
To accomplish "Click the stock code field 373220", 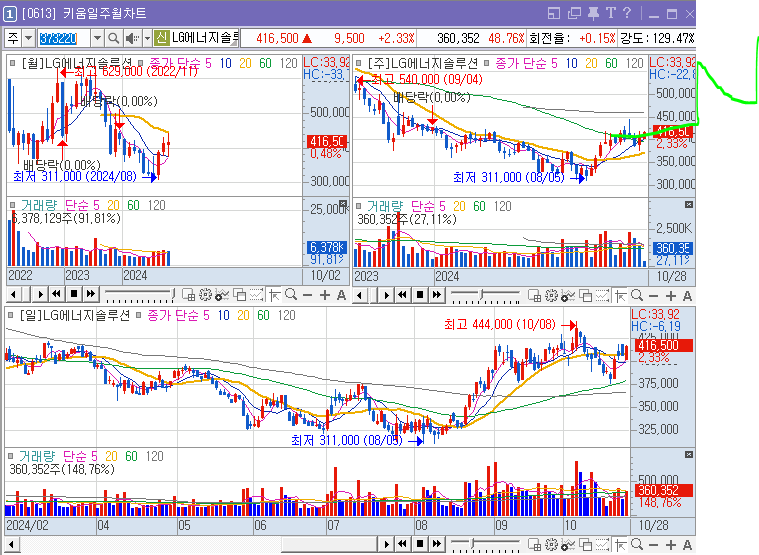I will pyautogui.click(x=64, y=38).
